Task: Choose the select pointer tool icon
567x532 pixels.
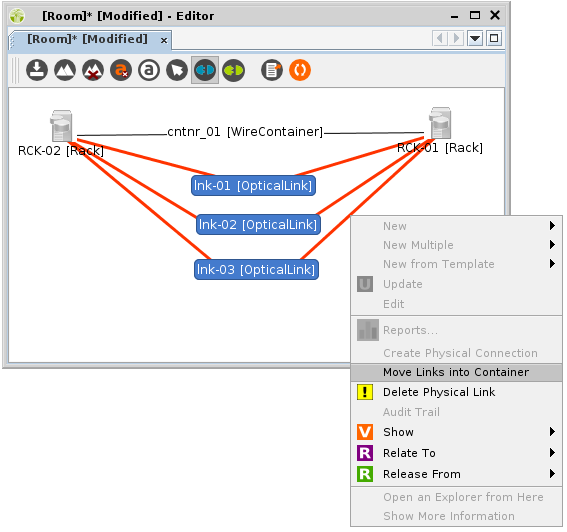Action: (177, 70)
